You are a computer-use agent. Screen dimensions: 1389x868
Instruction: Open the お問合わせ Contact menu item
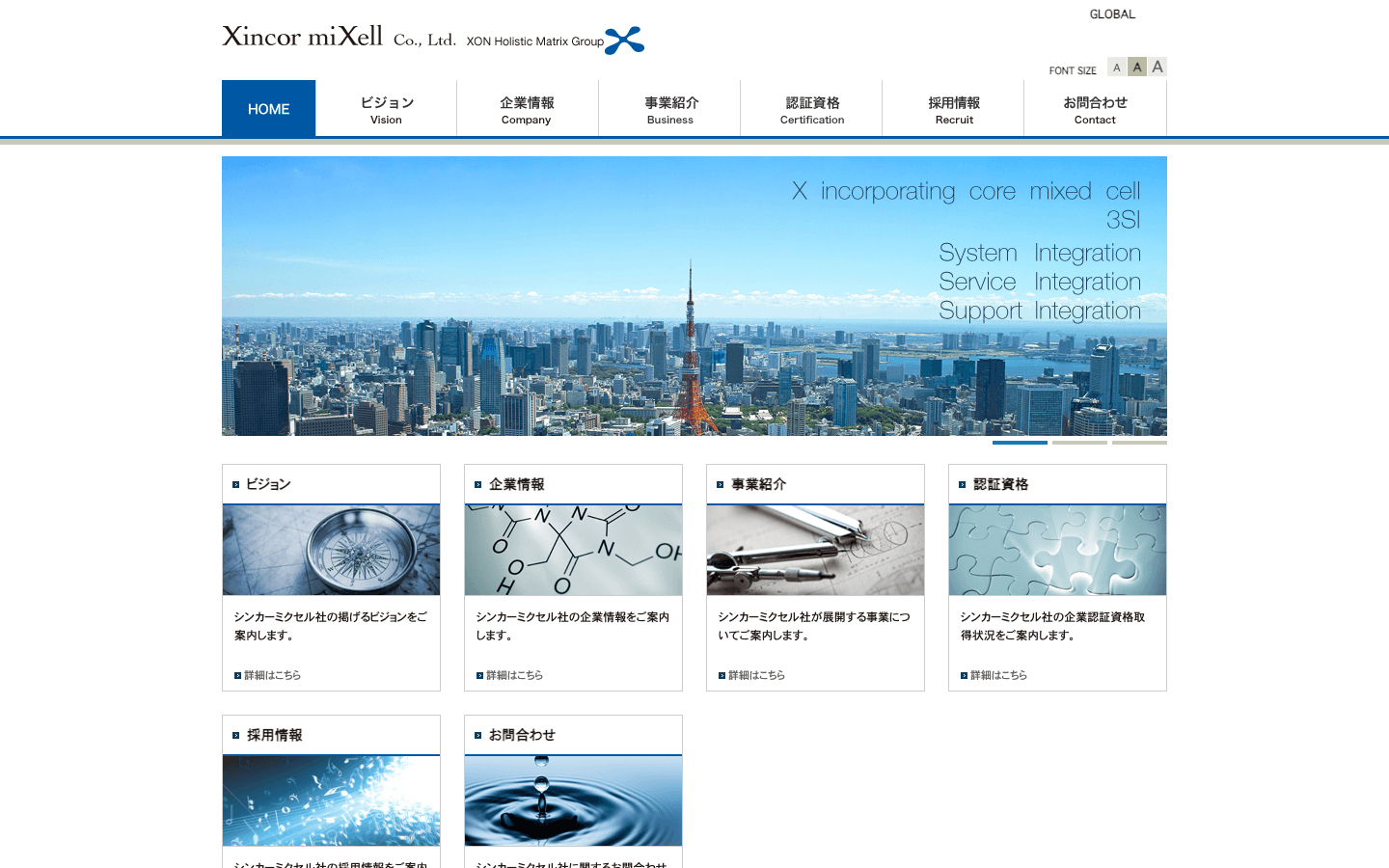pos(1095,108)
